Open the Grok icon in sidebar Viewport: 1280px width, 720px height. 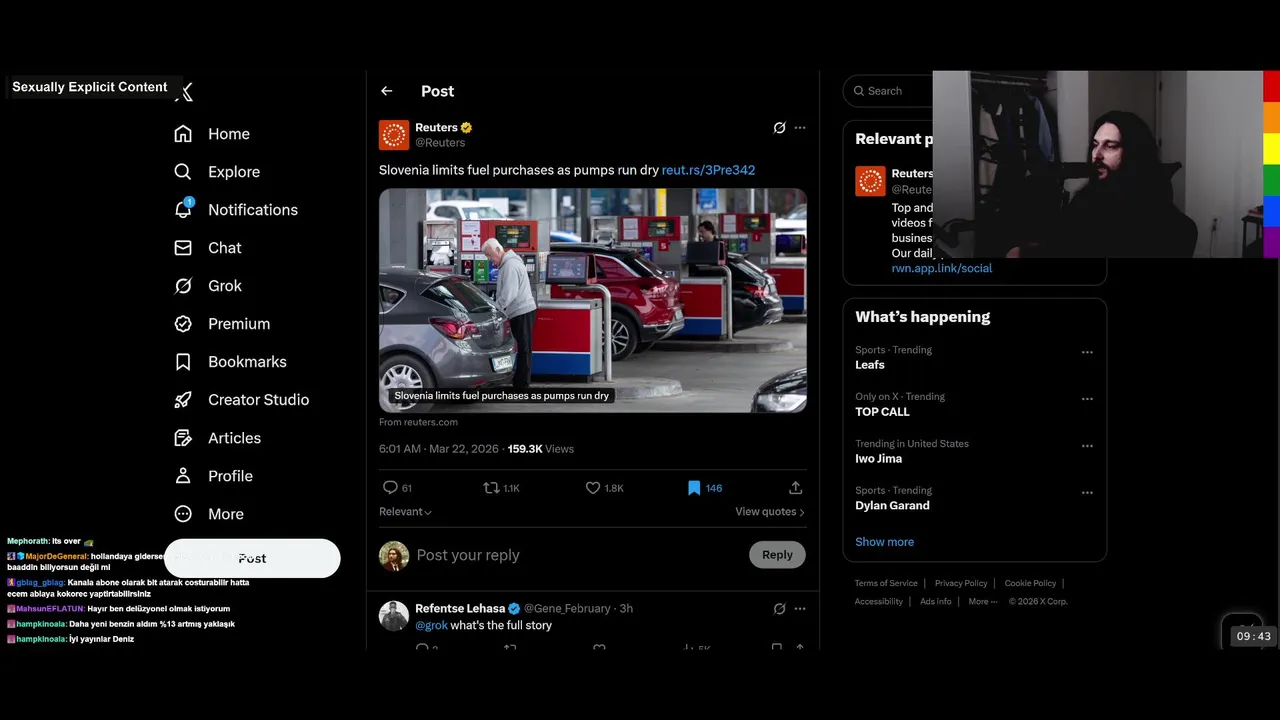(x=183, y=286)
